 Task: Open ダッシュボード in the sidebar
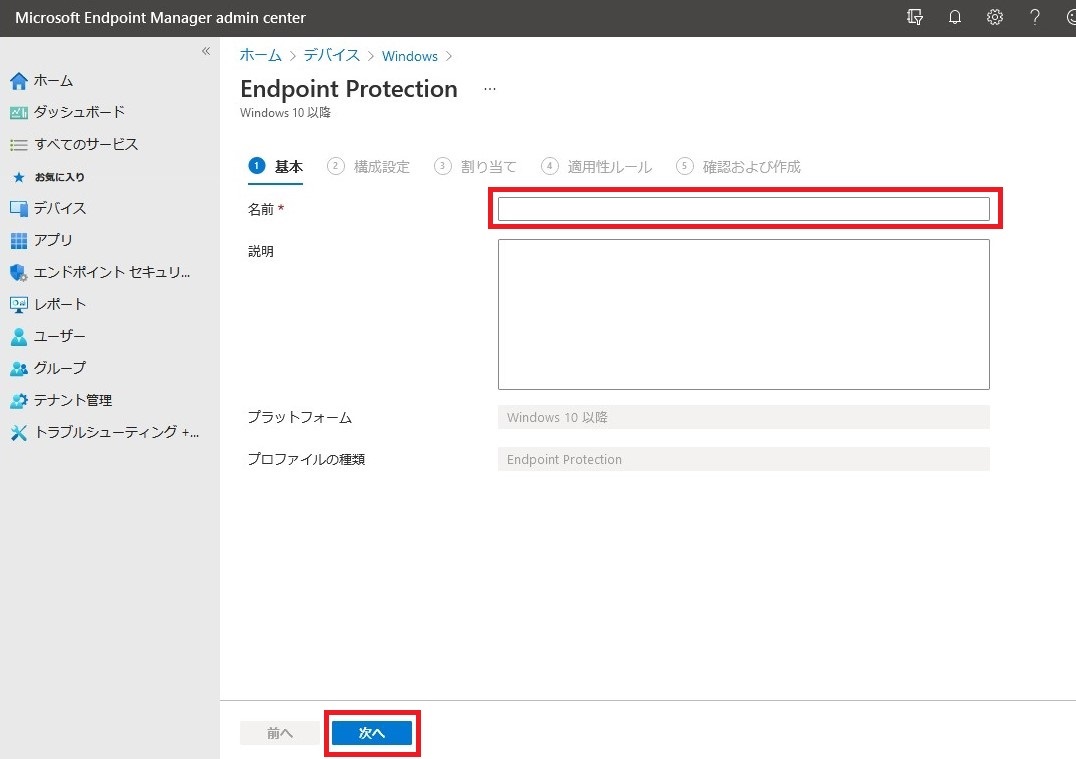(80, 113)
